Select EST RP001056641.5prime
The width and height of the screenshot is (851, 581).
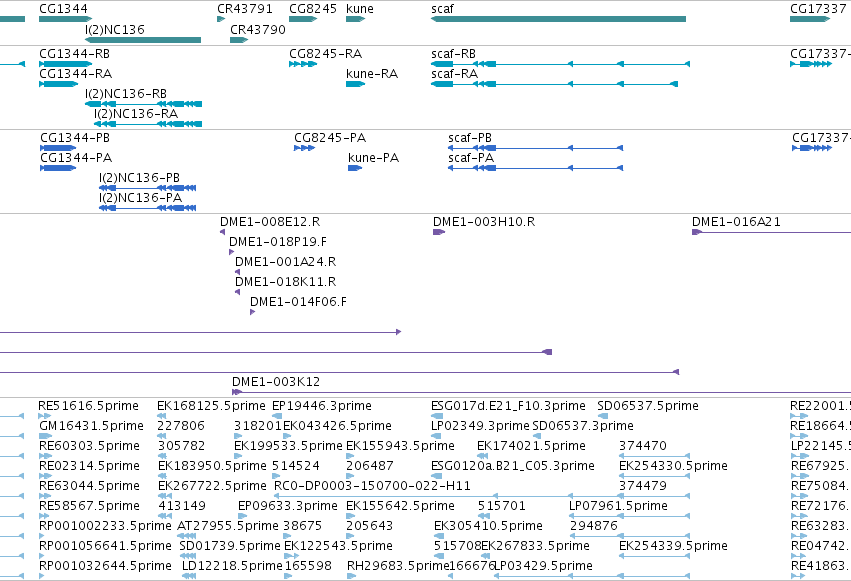click(x=42, y=557)
